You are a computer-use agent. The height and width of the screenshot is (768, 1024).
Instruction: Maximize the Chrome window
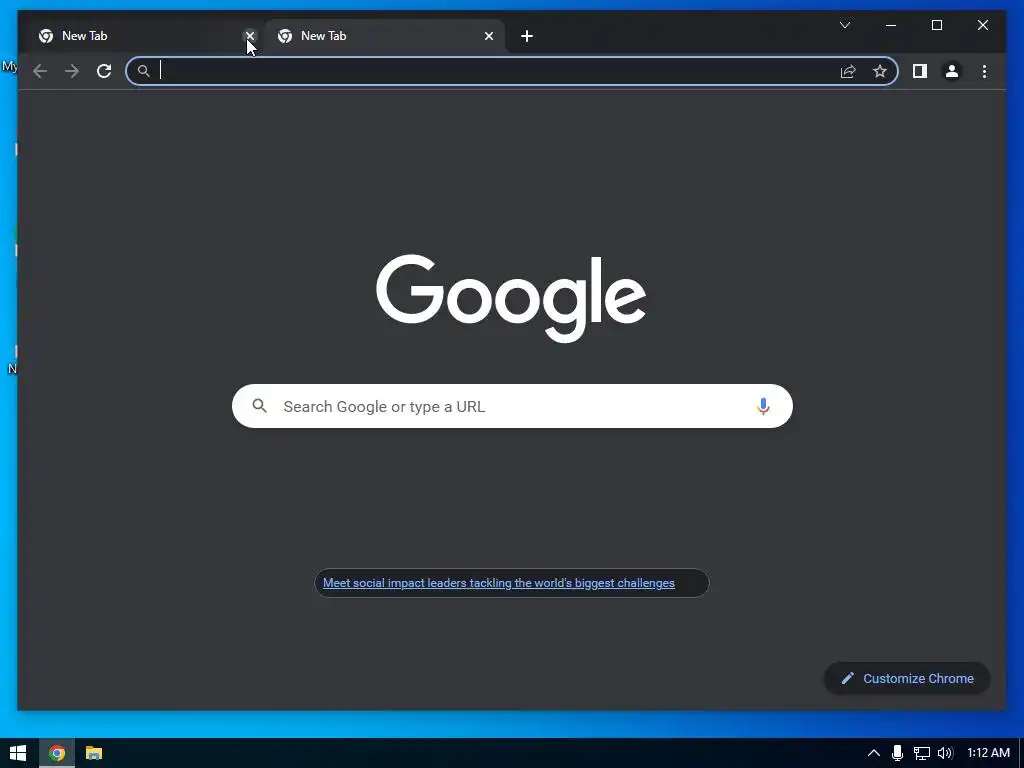(936, 25)
